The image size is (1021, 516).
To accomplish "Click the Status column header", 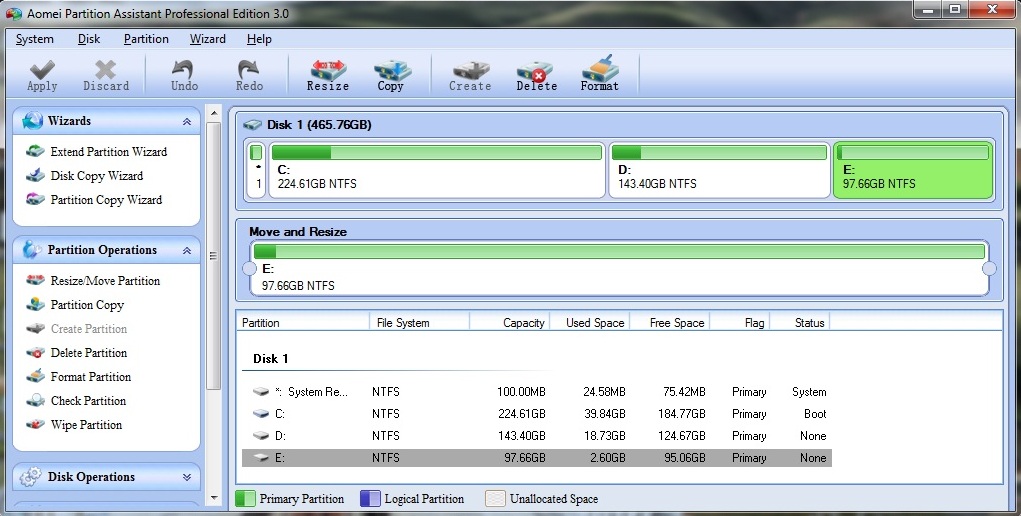I will 800,322.
